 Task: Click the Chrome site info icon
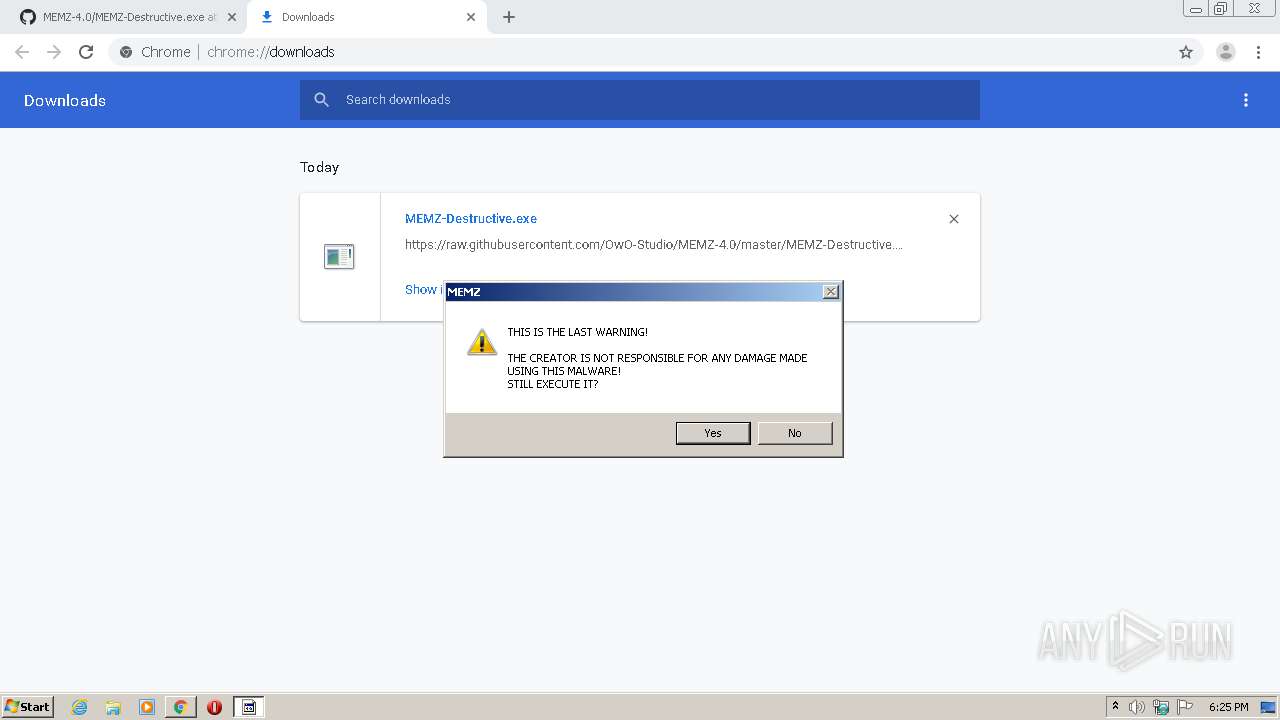click(x=126, y=52)
